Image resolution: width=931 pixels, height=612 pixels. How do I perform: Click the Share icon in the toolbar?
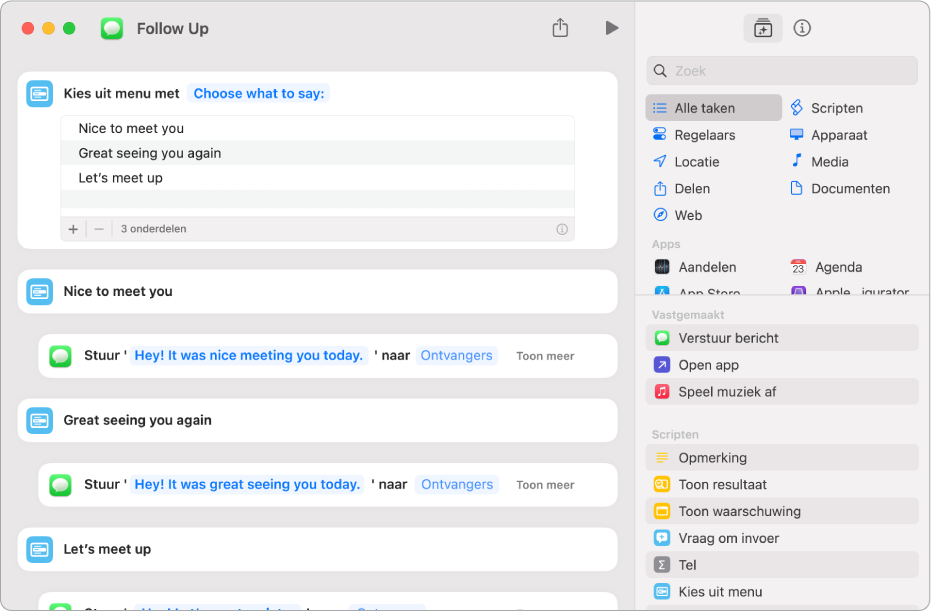tap(560, 28)
